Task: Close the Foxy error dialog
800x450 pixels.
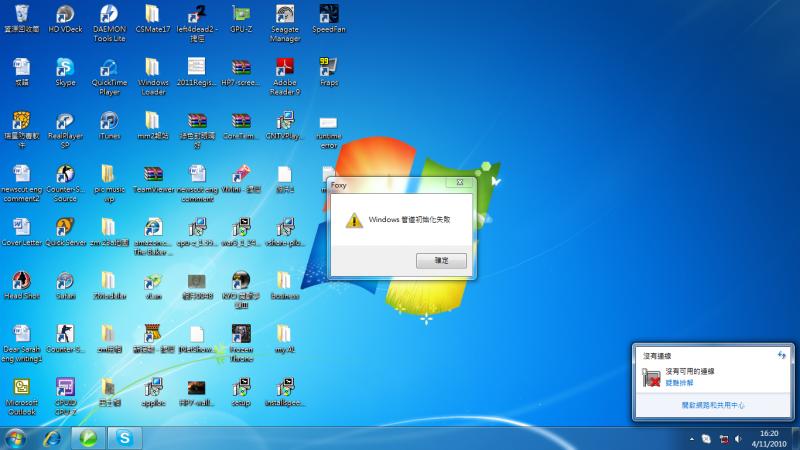Action: click(x=459, y=183)
